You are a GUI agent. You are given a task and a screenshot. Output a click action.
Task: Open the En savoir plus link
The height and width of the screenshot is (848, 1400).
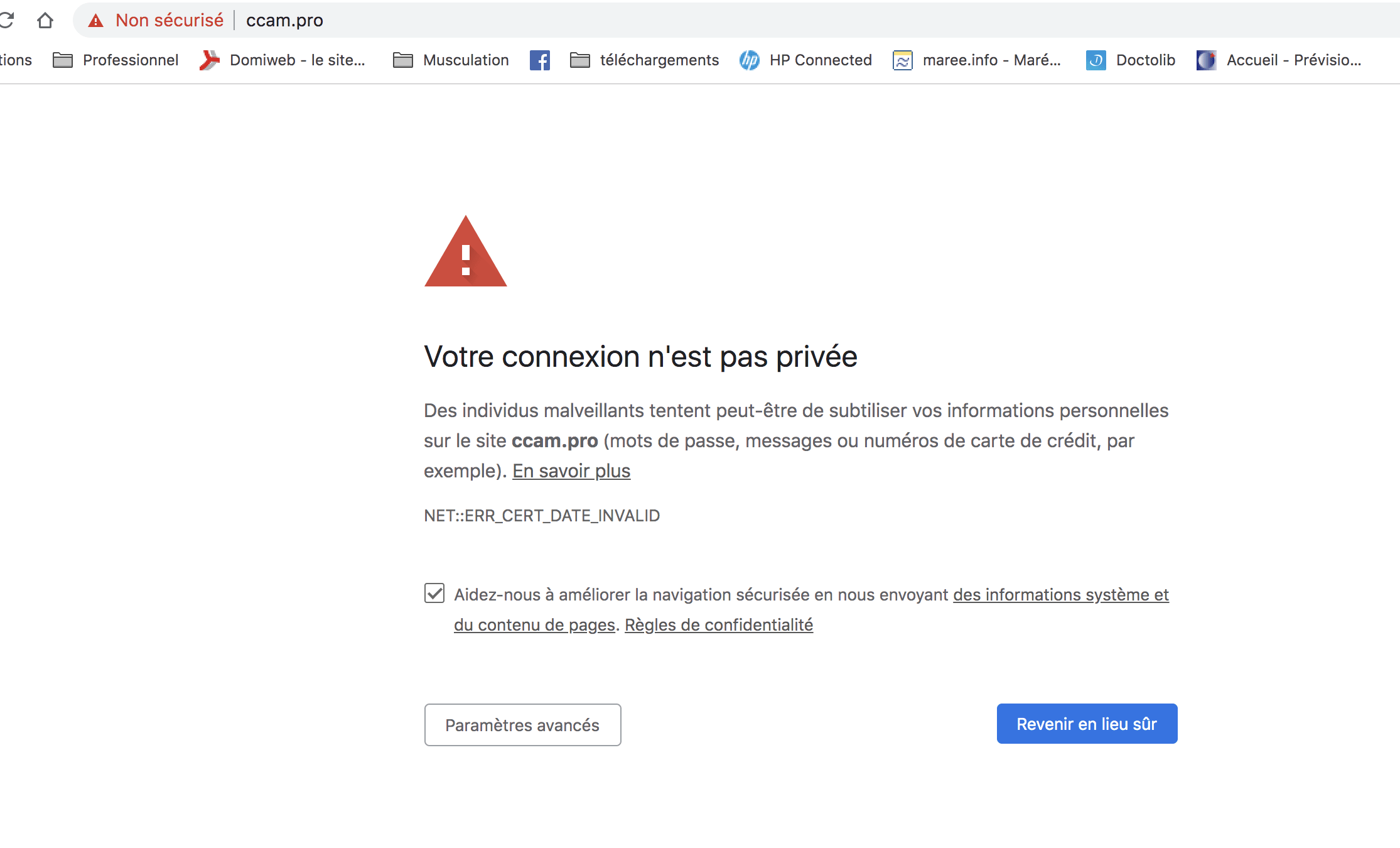click(x=571, y=471)
